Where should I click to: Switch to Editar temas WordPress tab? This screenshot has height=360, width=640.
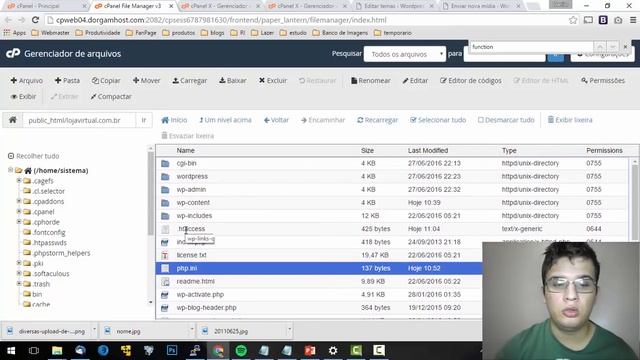click(x=394, y=6)
